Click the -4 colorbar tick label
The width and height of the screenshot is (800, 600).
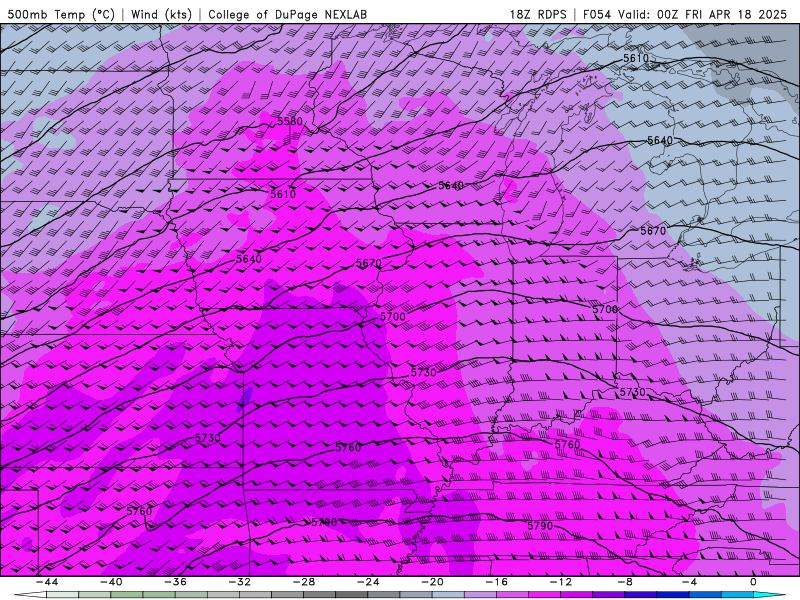[689, 582]
